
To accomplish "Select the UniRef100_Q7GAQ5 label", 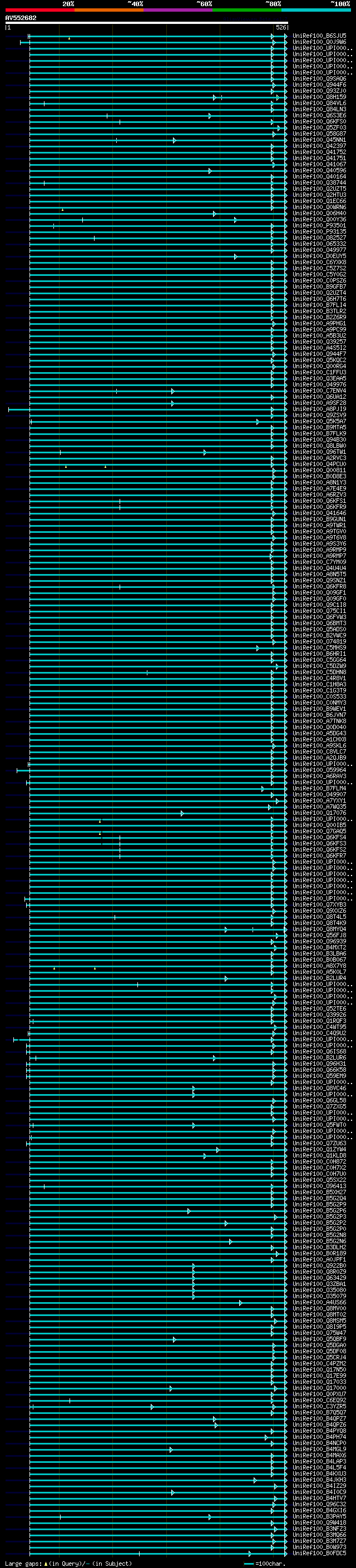I will [319, 831].
